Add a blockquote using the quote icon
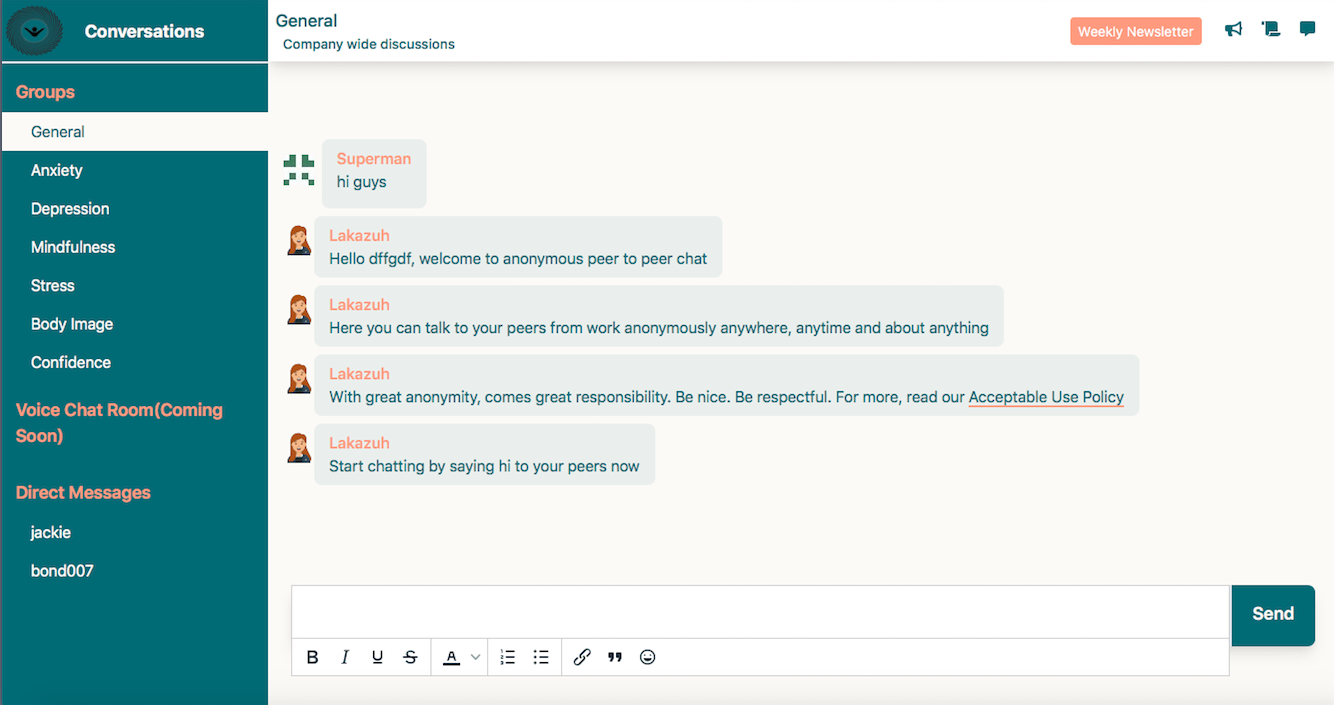The height and width of the screenshot is (705, 1334). (615, 657)
